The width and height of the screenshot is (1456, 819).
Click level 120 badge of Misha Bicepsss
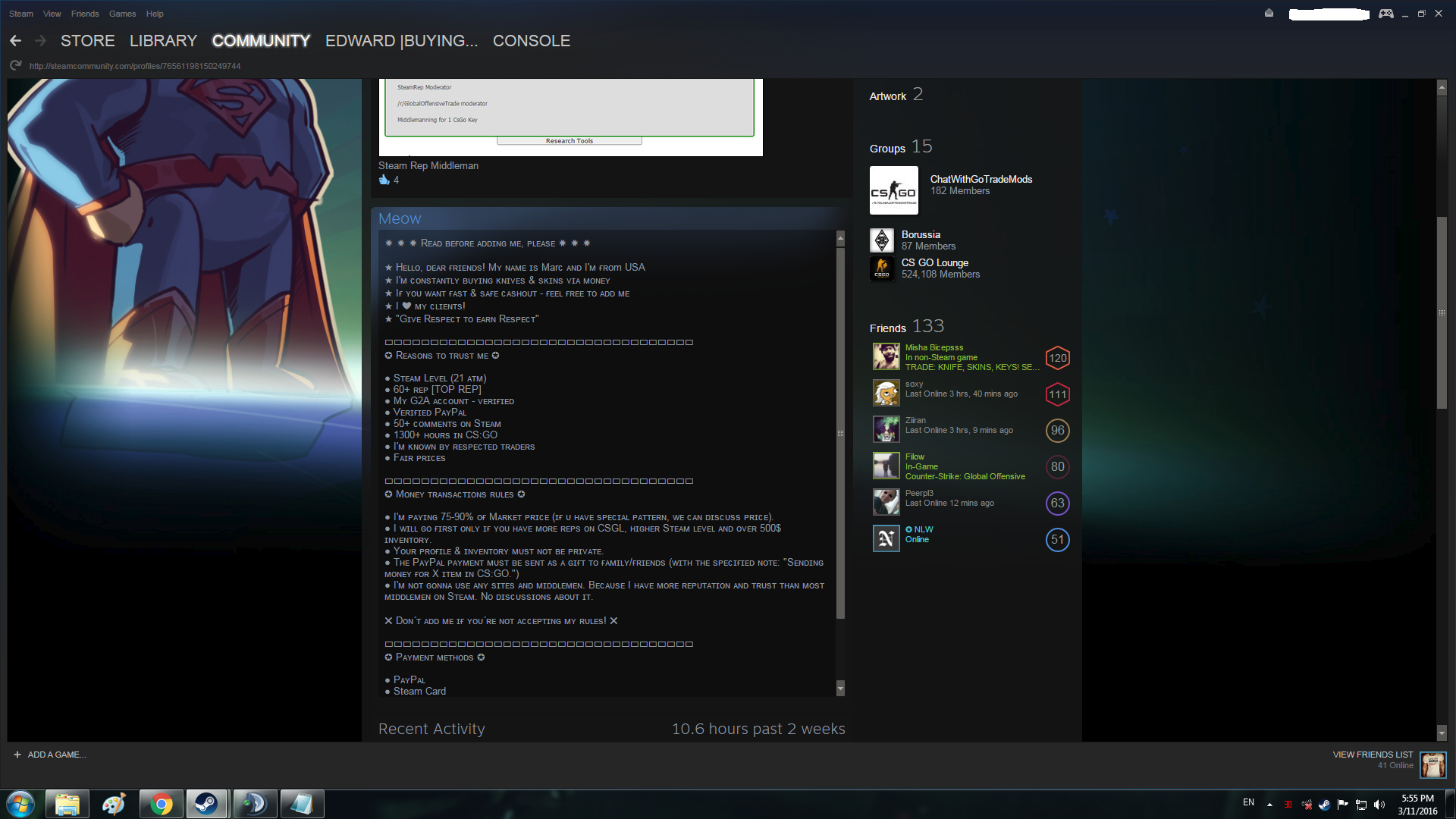[x=1057, y=358]
